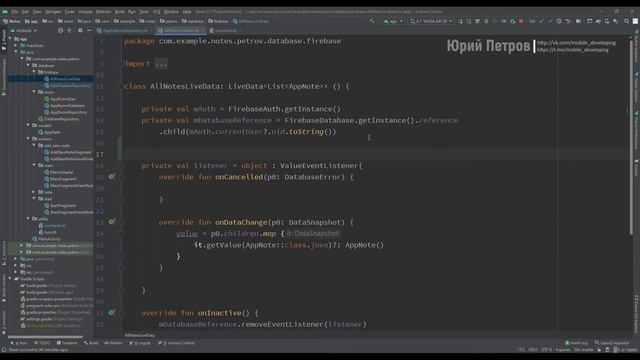Click the green Debug bug icon
This screenshot has height=360, width=640.
point(486,21)
